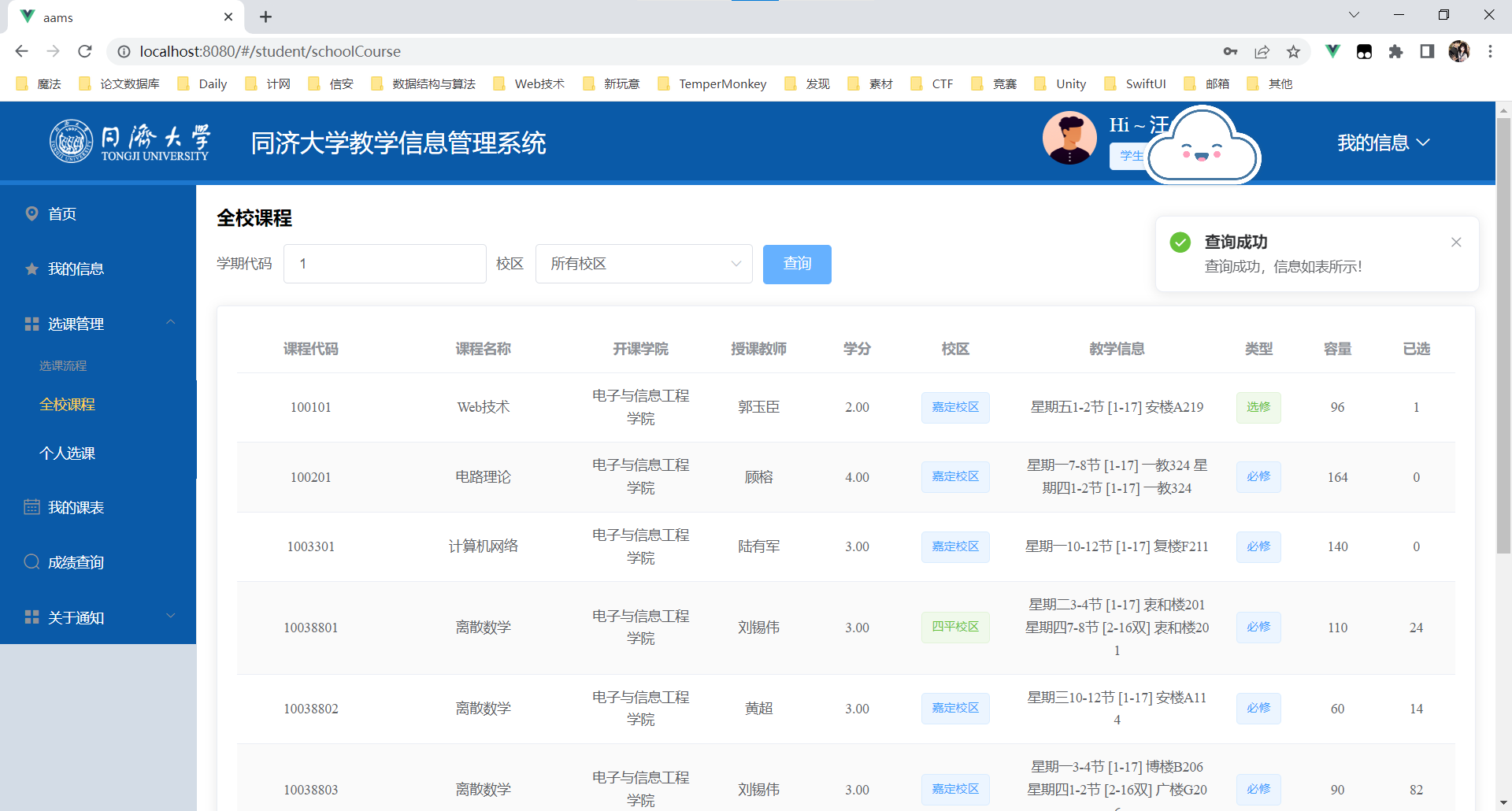
Task: Reload the page
Action: coord(85,51)
